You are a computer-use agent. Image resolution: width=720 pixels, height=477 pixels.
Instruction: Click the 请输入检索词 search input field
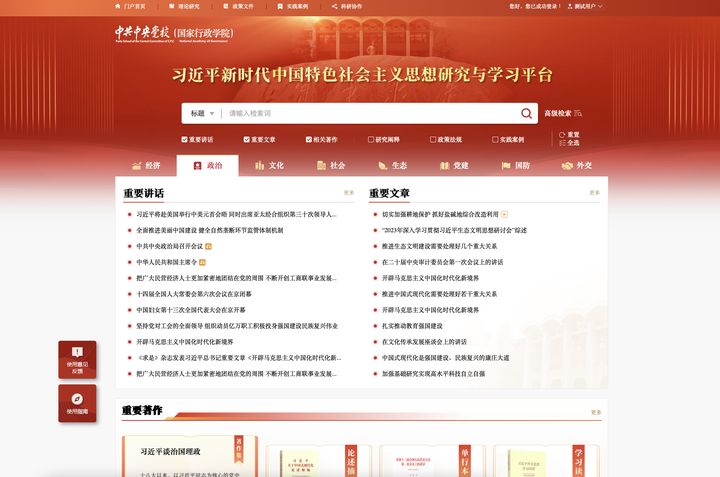tap(370, 113)
